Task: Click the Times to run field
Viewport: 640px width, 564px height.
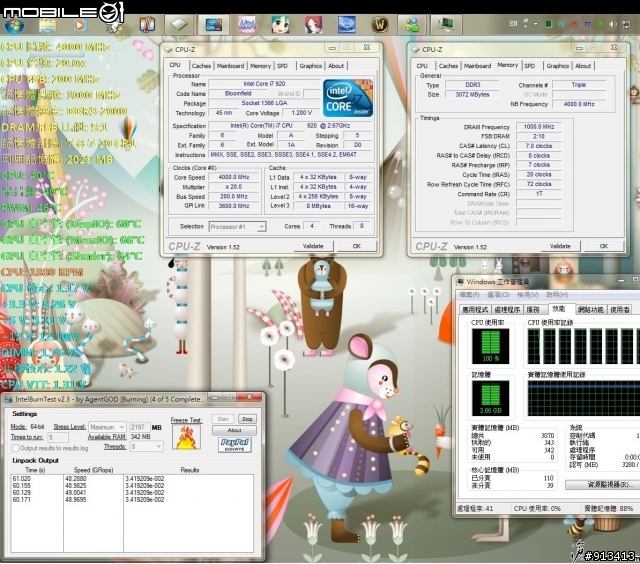Action: [58, 437]
